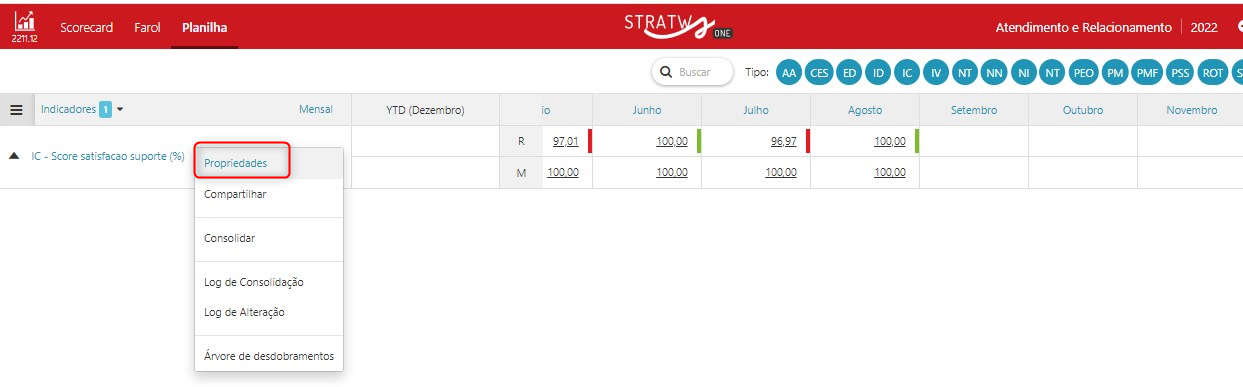Open the Mensal periodicity selector
Viewport: 1243px width, 387px height.
tap(316, 110)
